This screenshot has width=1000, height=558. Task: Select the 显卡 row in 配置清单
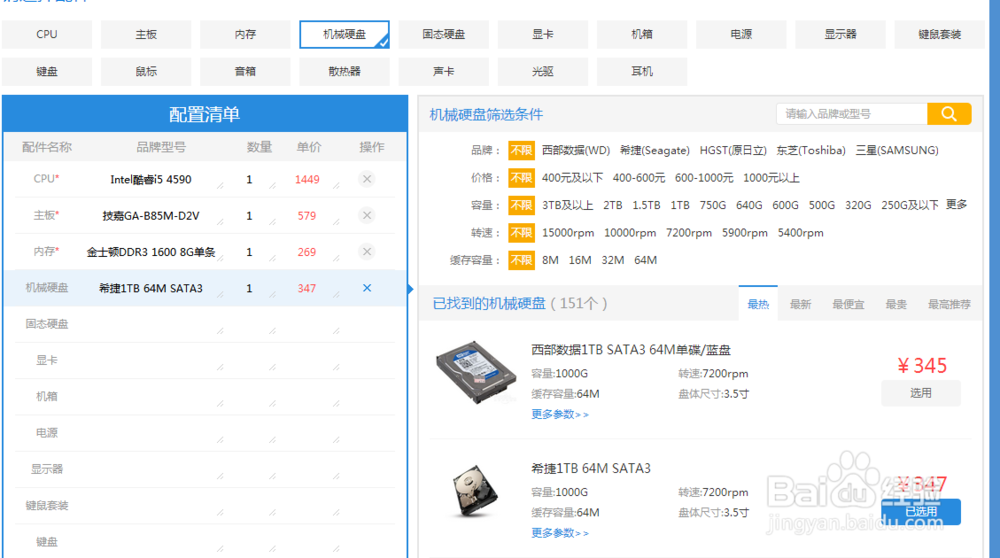204,361
